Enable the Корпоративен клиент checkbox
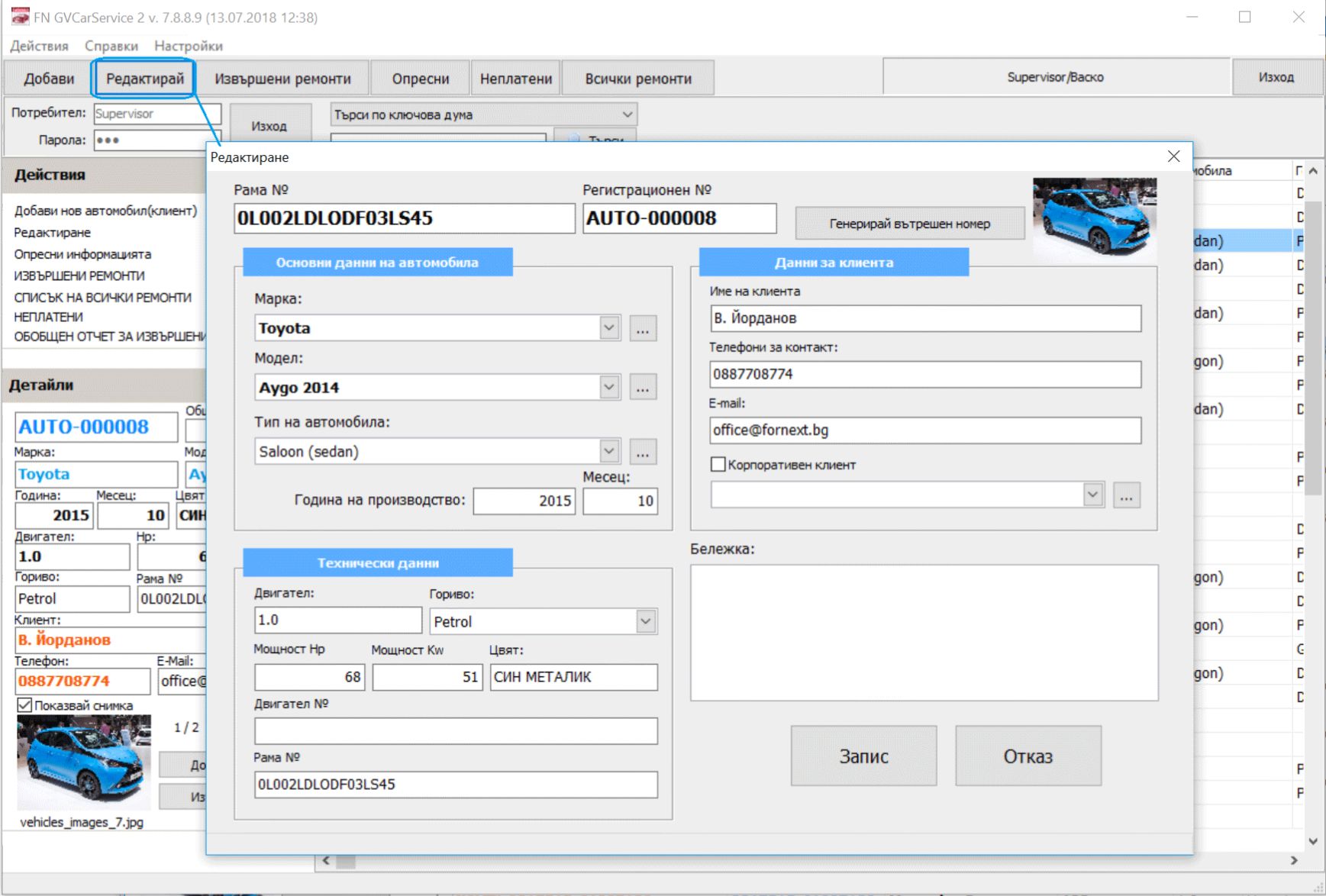Viewport: 1326px width, 896px height. 718,464
